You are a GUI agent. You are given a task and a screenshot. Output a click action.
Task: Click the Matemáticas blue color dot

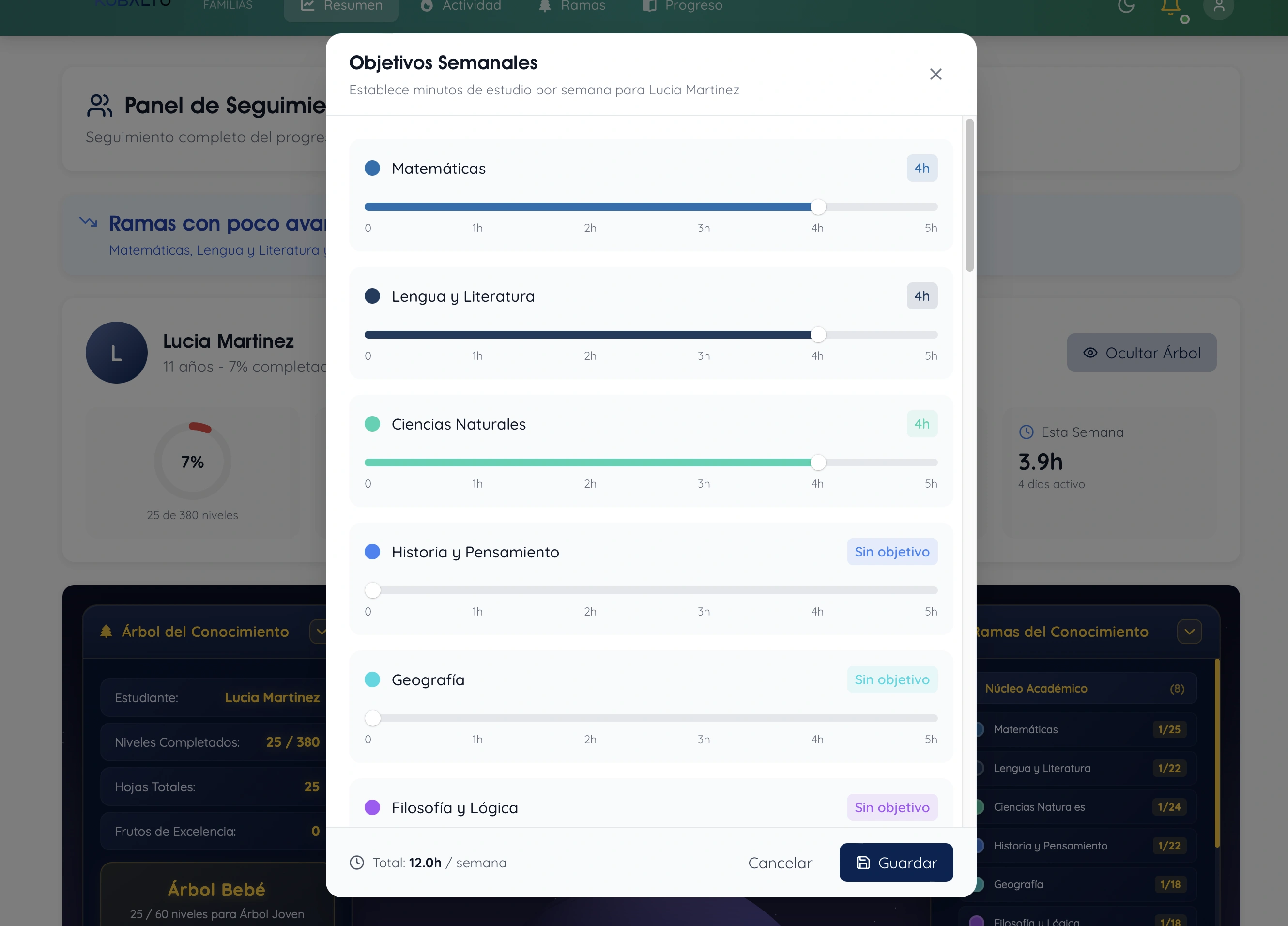pos(372,168)
